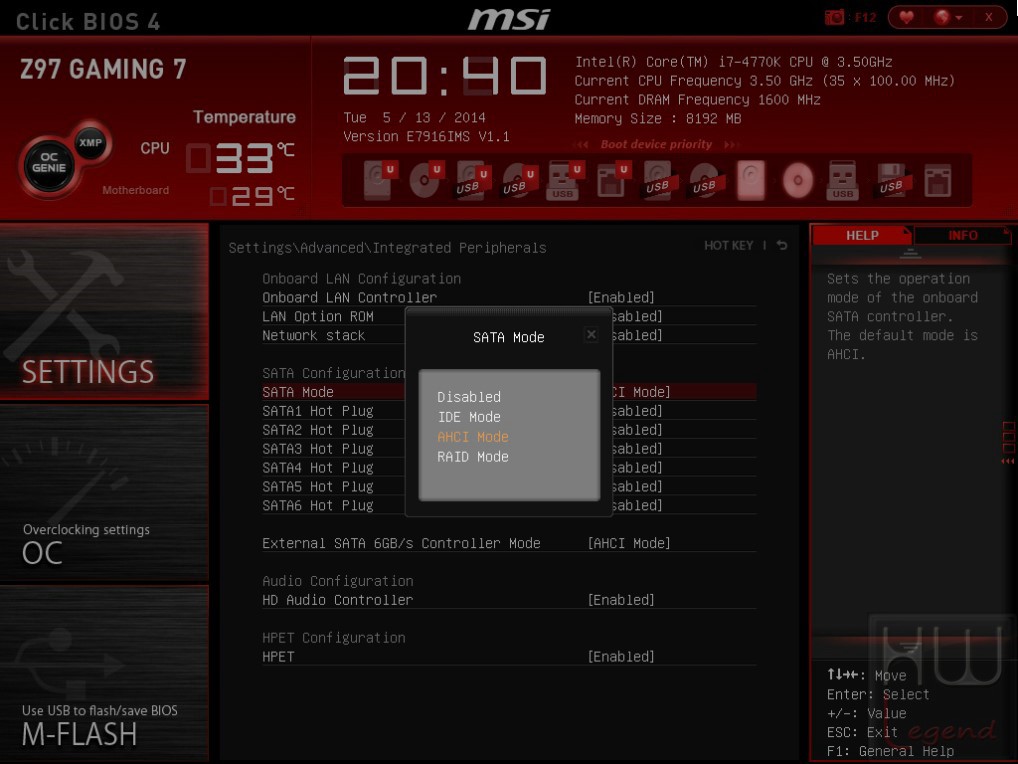Choose AHCI Mode in the SATA Mode popup

click(473, 437)
